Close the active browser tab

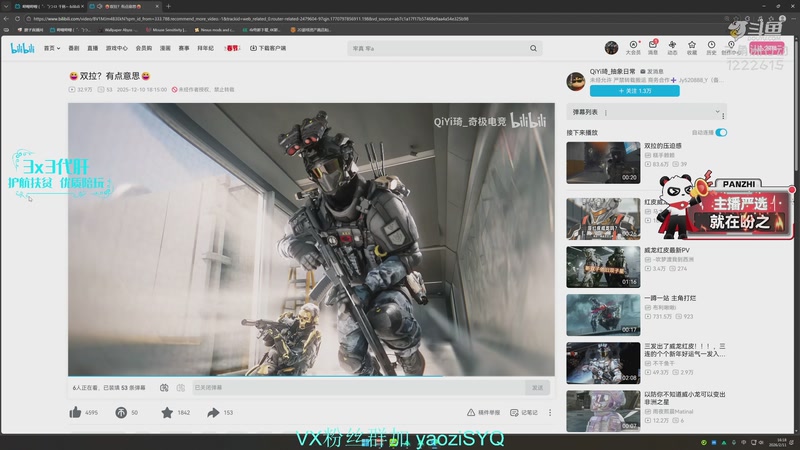click(157, 6)
